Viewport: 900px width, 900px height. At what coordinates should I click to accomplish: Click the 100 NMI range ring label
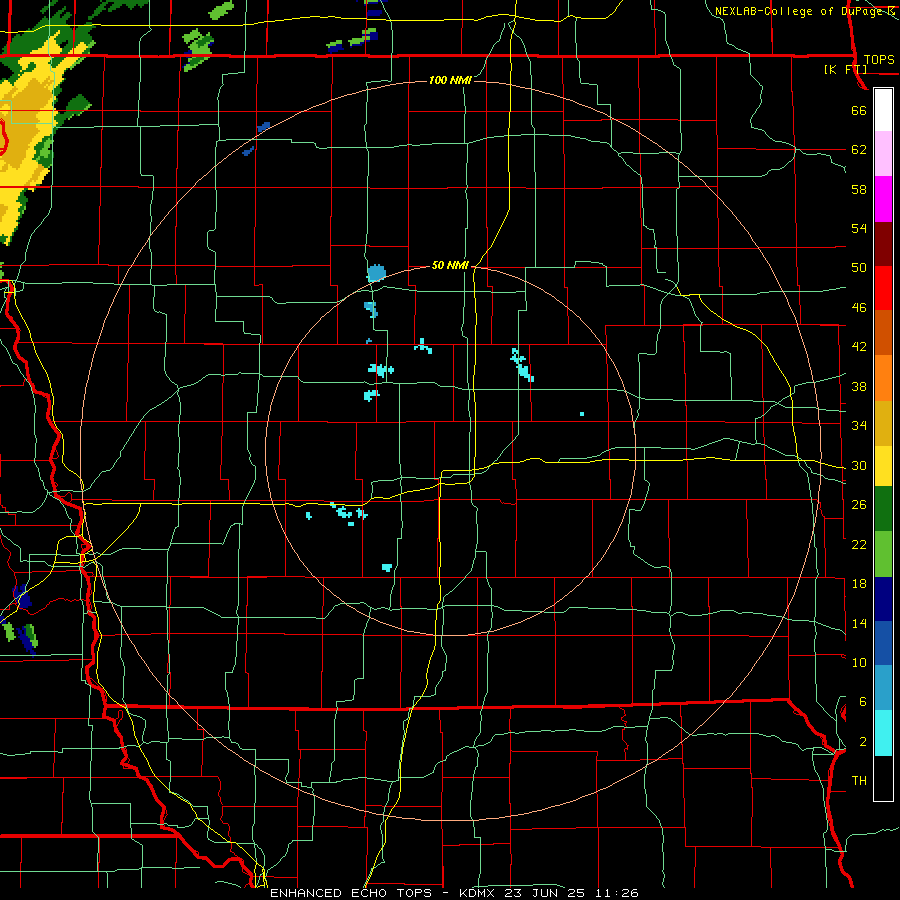450,80
